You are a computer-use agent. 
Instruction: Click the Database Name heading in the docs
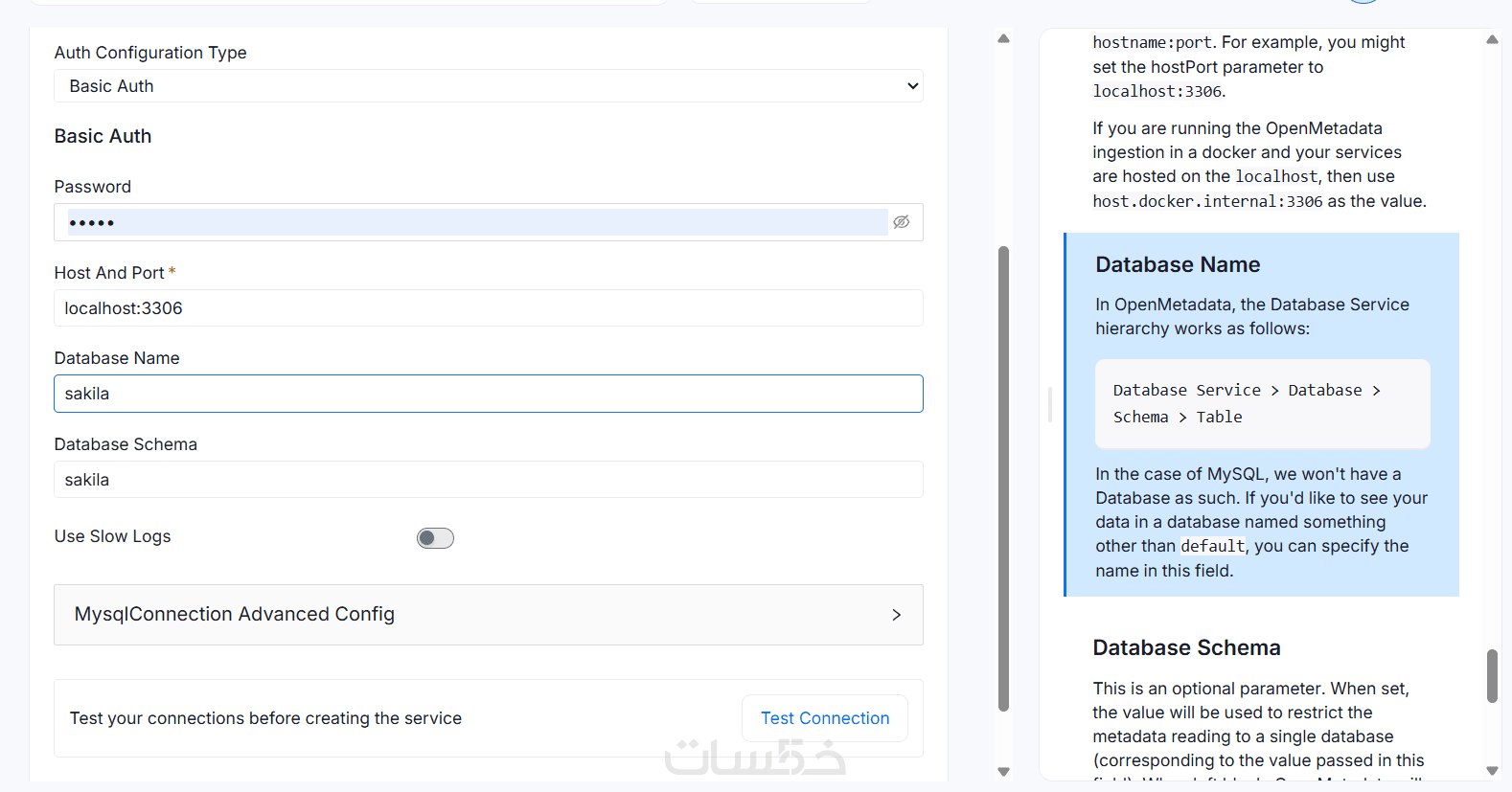pyautogui.click(x=1178, y=265)
